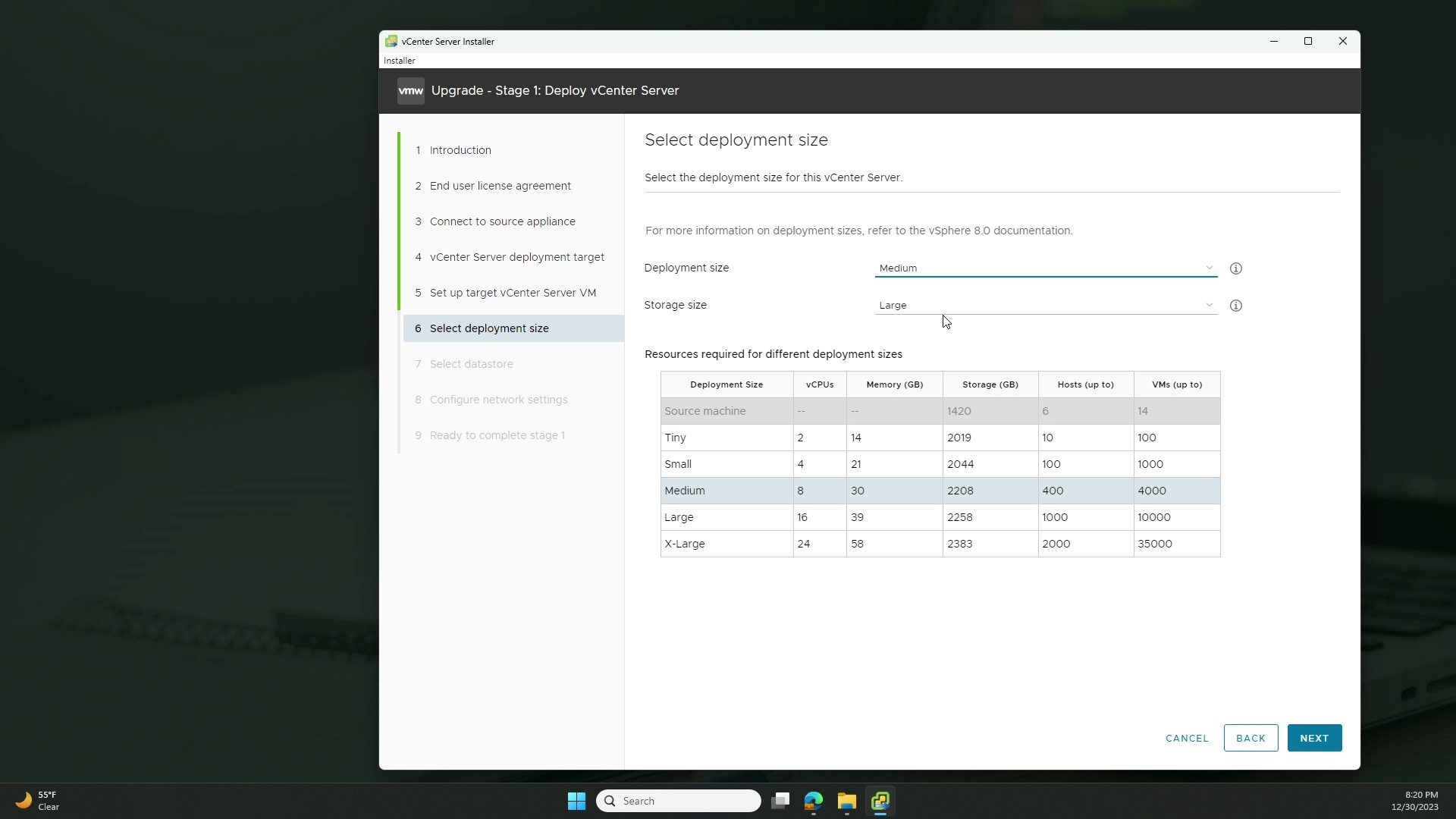Click the Tiny deployment size row

[940, 438]
